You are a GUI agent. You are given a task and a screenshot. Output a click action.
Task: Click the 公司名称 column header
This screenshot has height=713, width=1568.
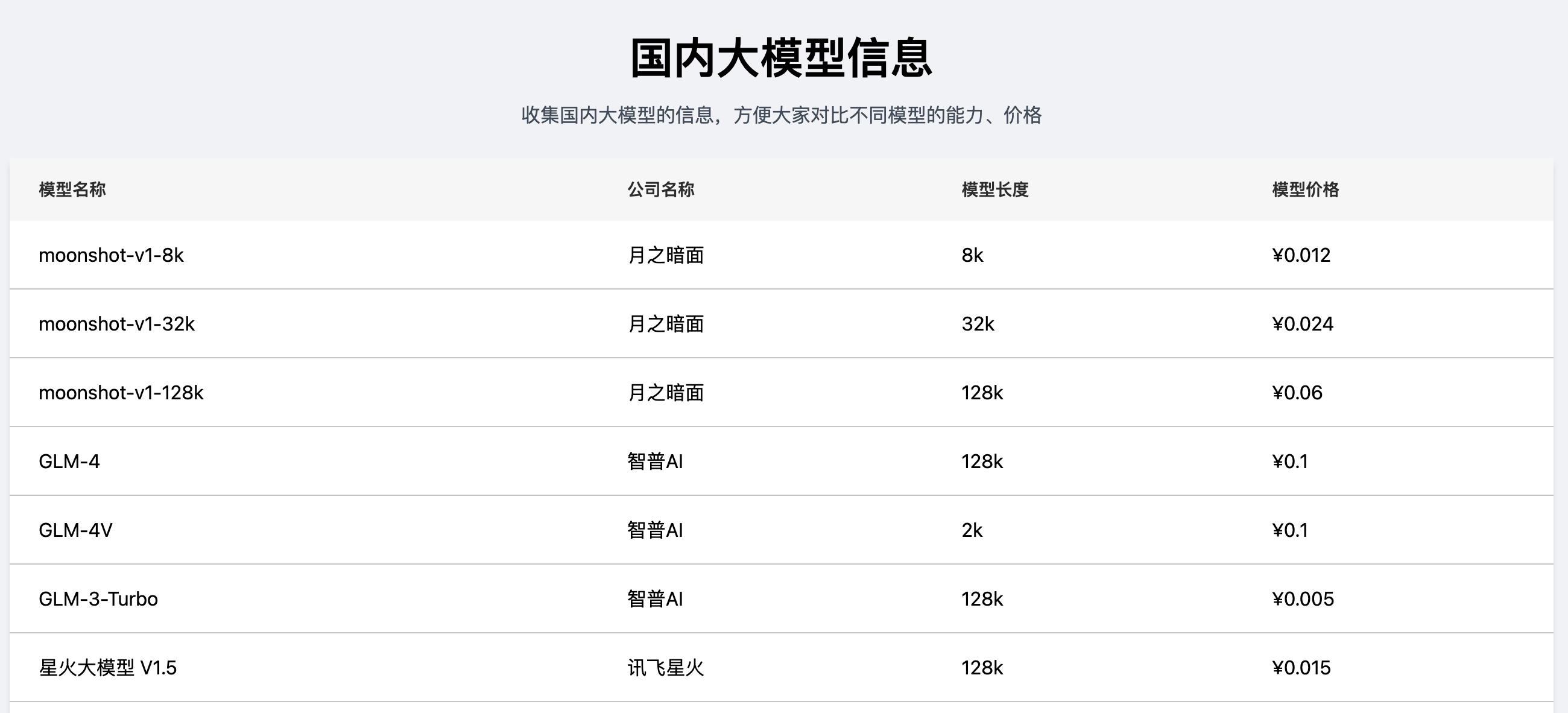pos(661,189)
